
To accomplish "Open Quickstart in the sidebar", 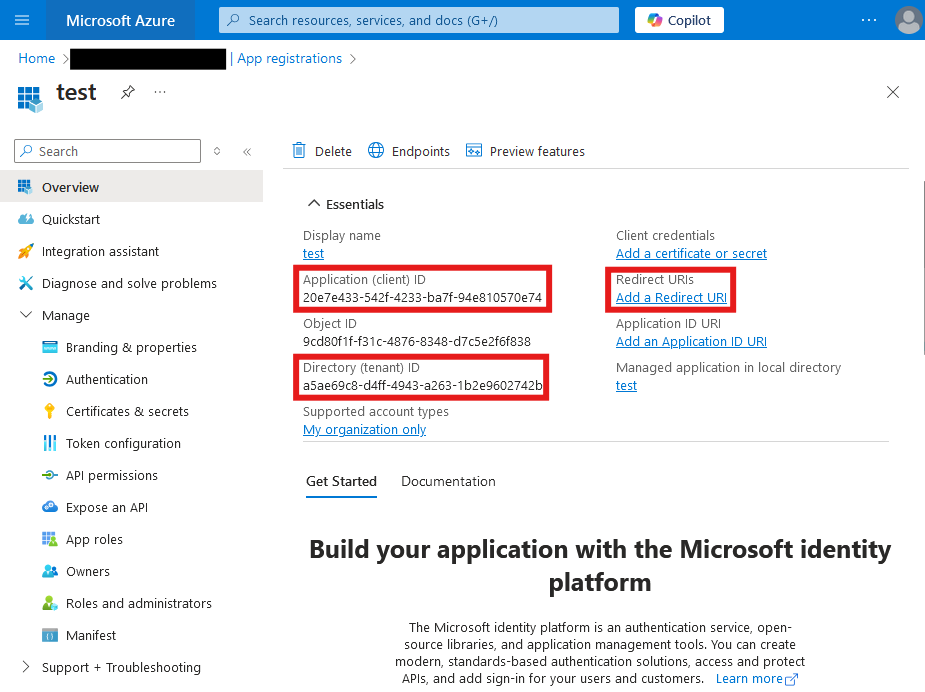I will point(70,219).
